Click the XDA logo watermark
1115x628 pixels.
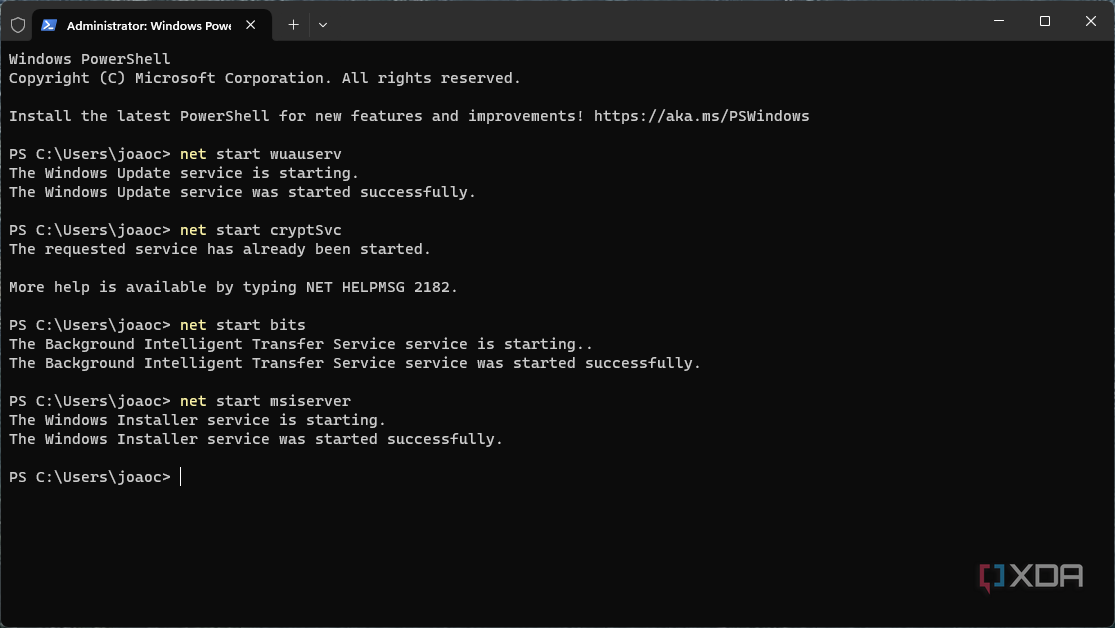point(1031,576)
